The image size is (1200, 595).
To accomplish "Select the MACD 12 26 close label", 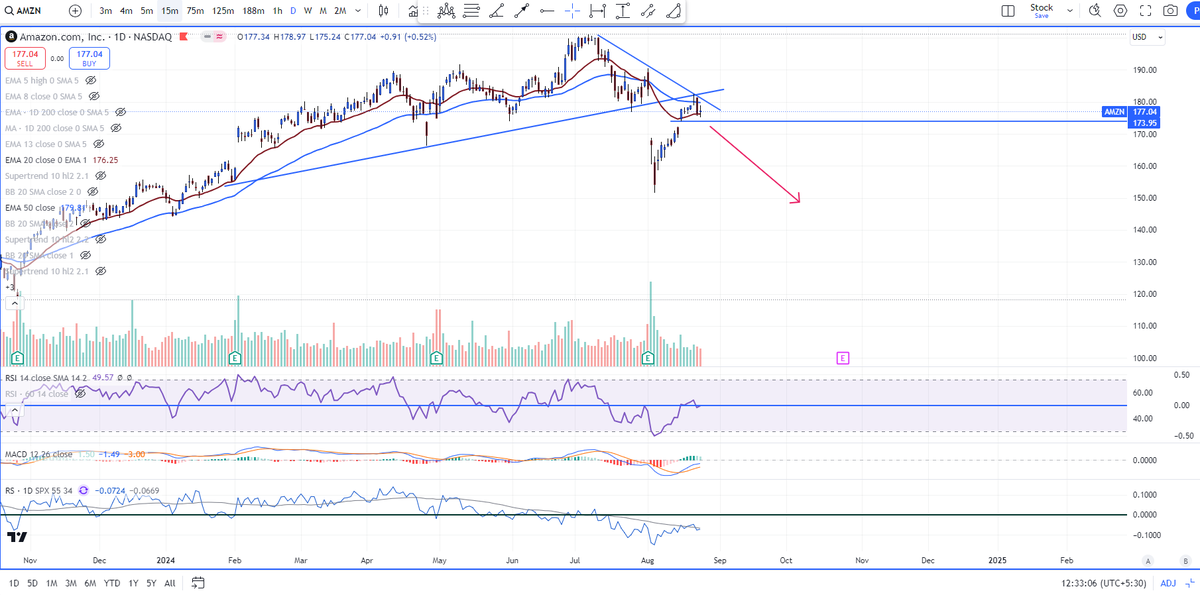I will click(x=38, y=455).
